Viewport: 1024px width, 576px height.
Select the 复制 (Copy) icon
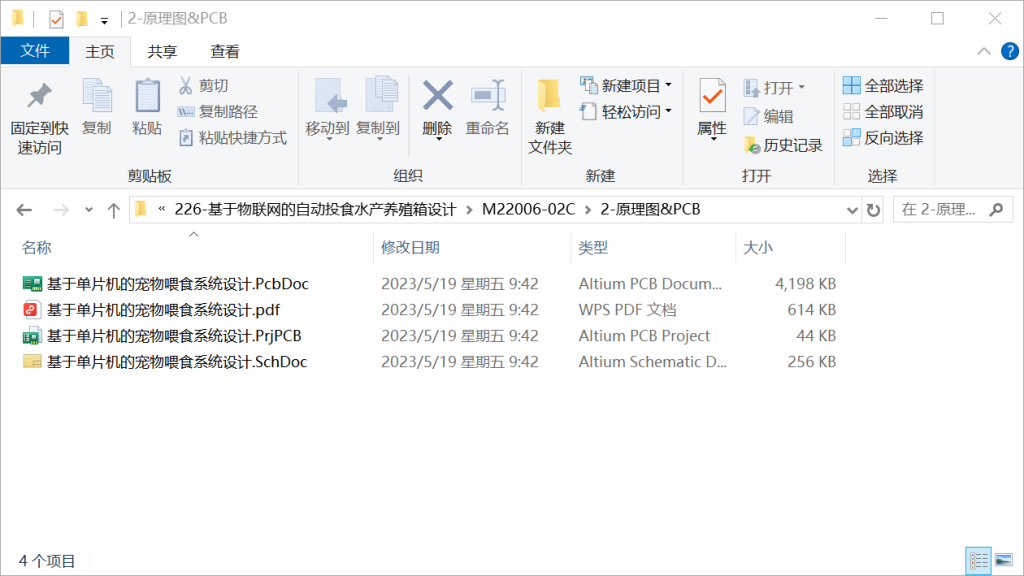coord(97,110)
